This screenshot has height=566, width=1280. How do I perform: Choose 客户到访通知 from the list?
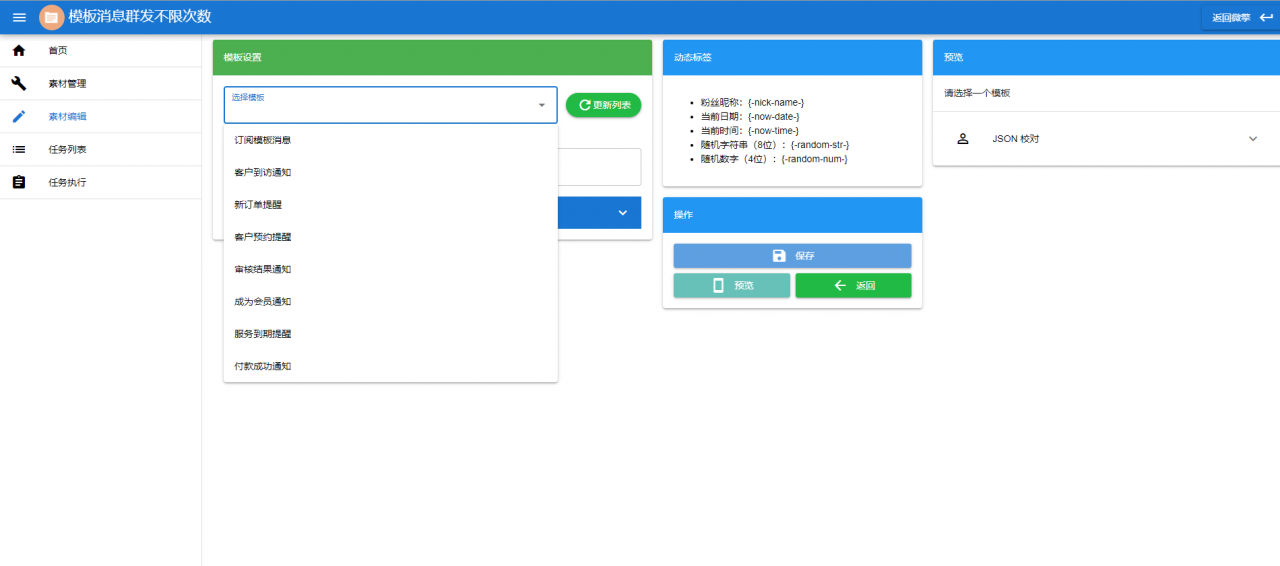(x=390, y=172)
